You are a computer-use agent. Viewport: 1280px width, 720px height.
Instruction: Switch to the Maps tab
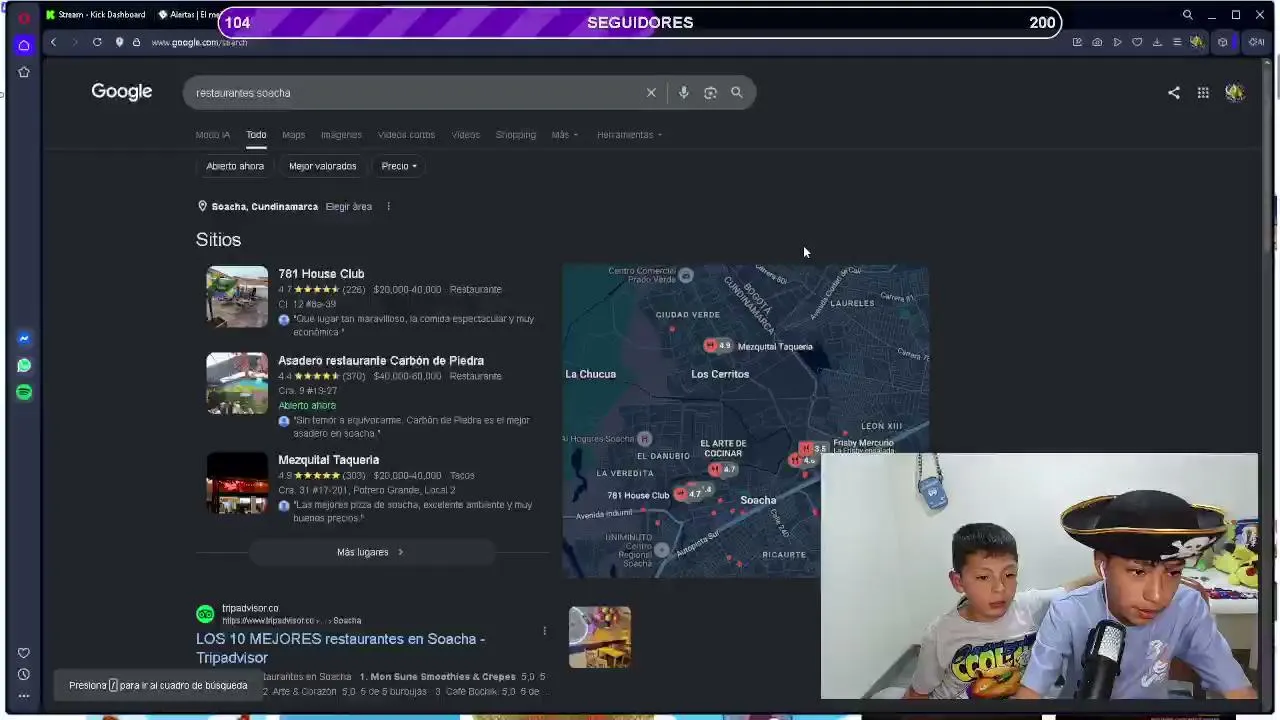pos(293,135)
